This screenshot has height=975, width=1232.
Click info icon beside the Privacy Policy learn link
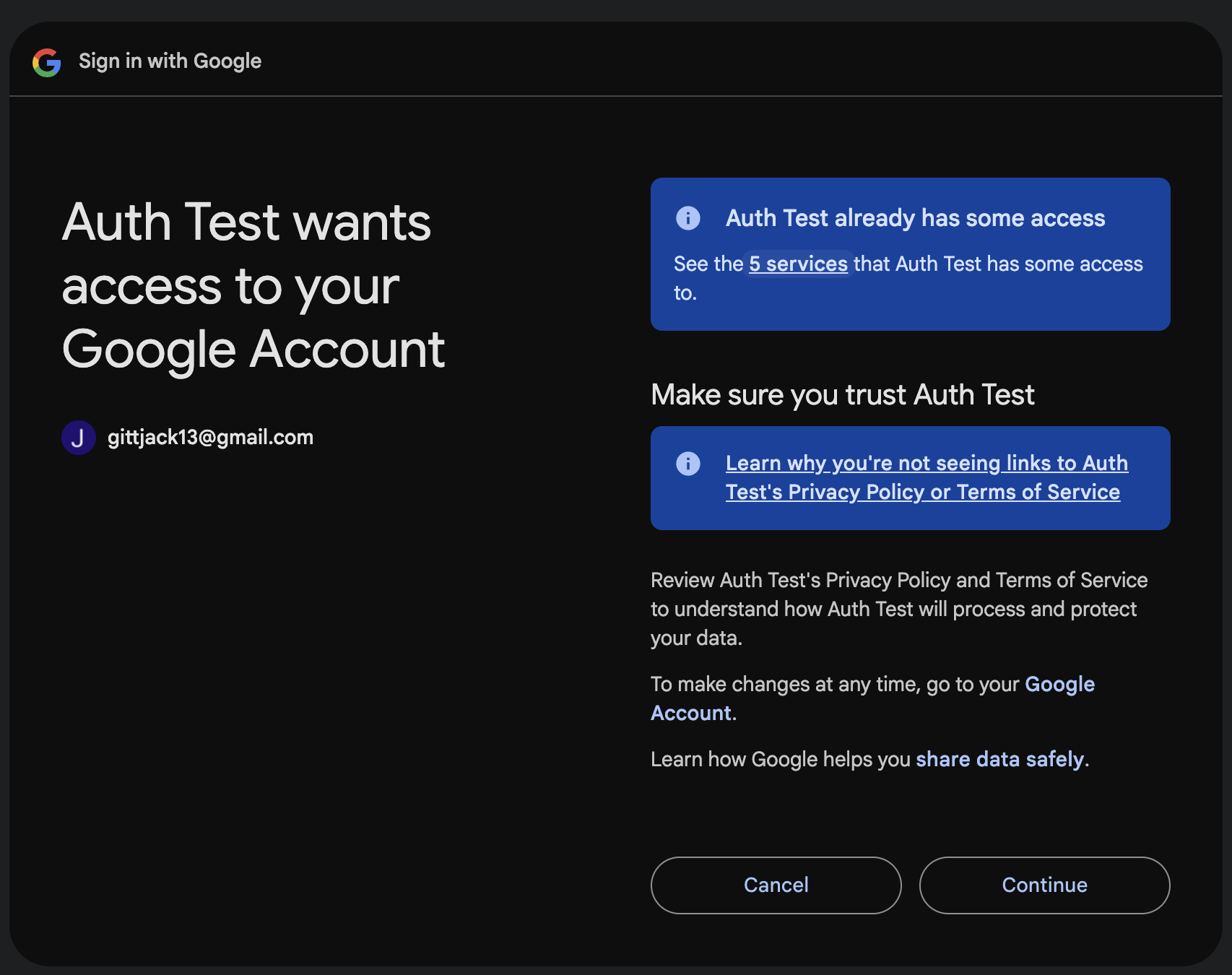tap(687, 464)
